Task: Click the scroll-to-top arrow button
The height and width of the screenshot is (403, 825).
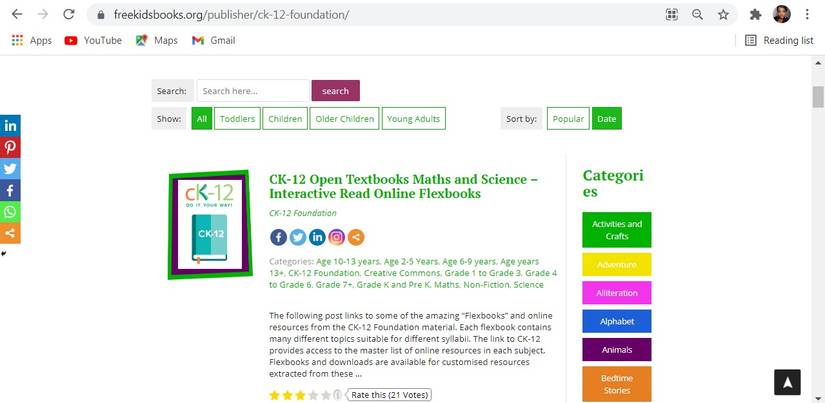Action: [x=787, y=382]
